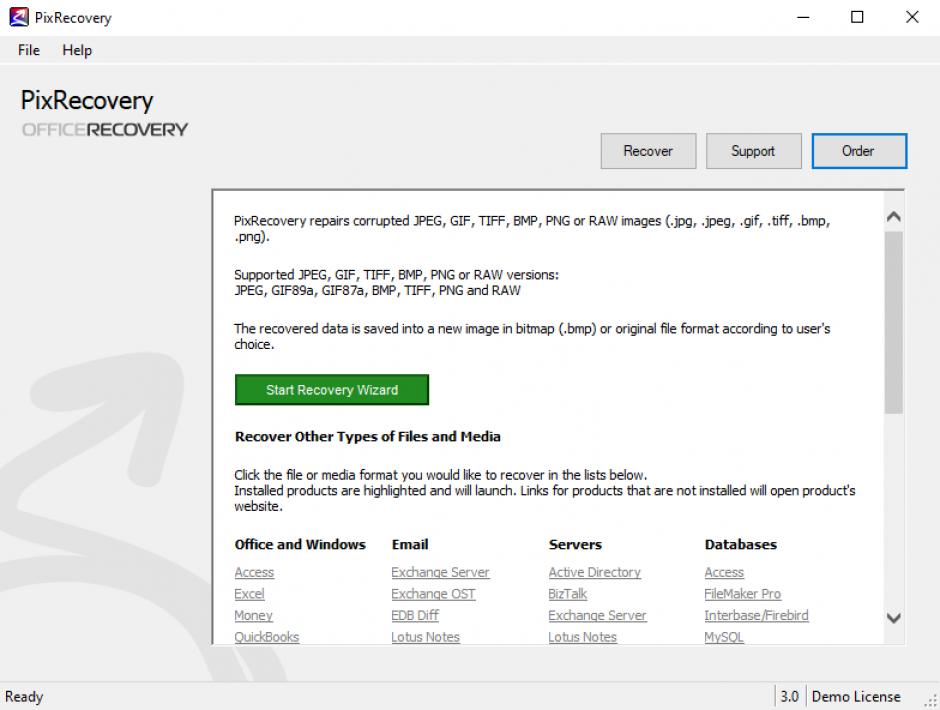The height and width of the screenshot is (710, 940).
Task: Open the Access link under Databases
Action: point(724,572)
